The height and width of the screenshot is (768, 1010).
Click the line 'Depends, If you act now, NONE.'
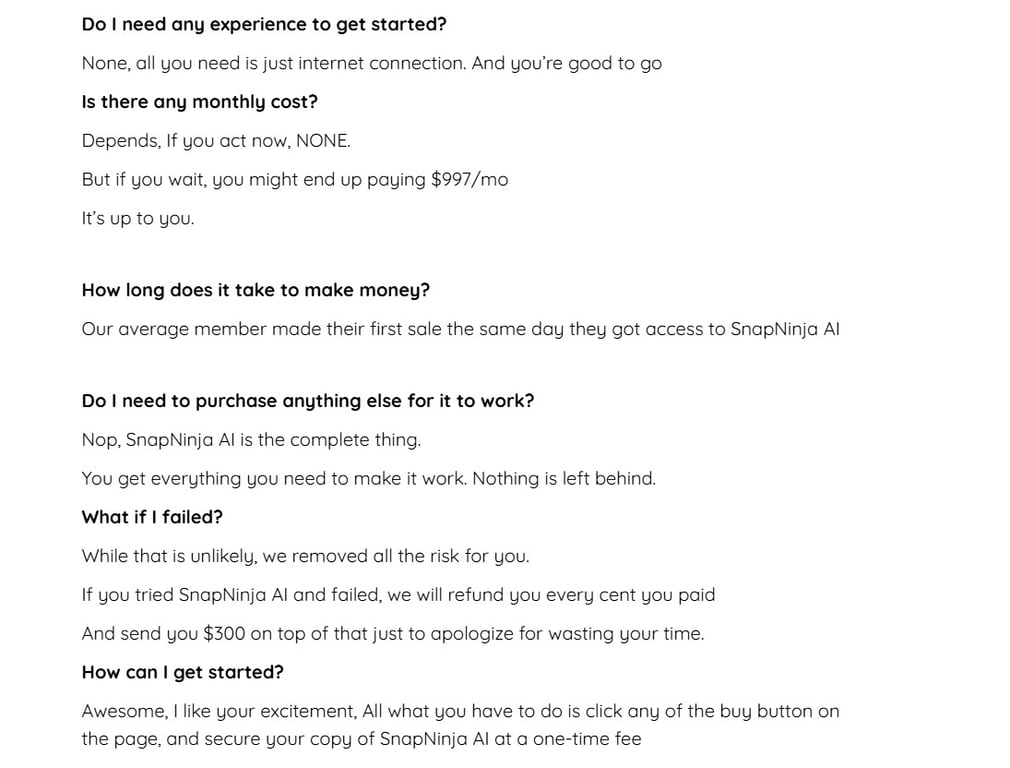tap(216, 140)
